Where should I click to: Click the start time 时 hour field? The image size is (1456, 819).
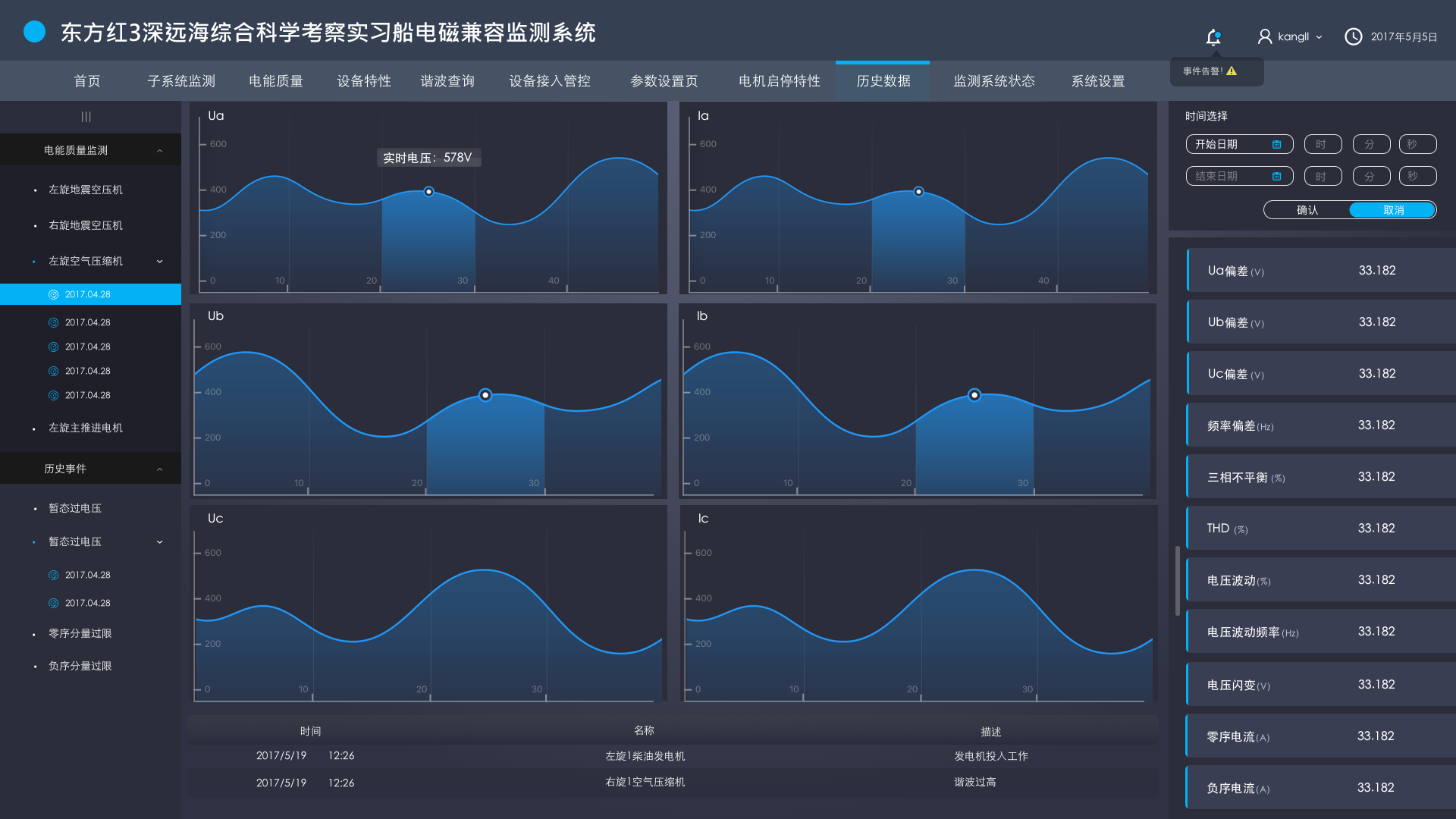coord(1322,144)
